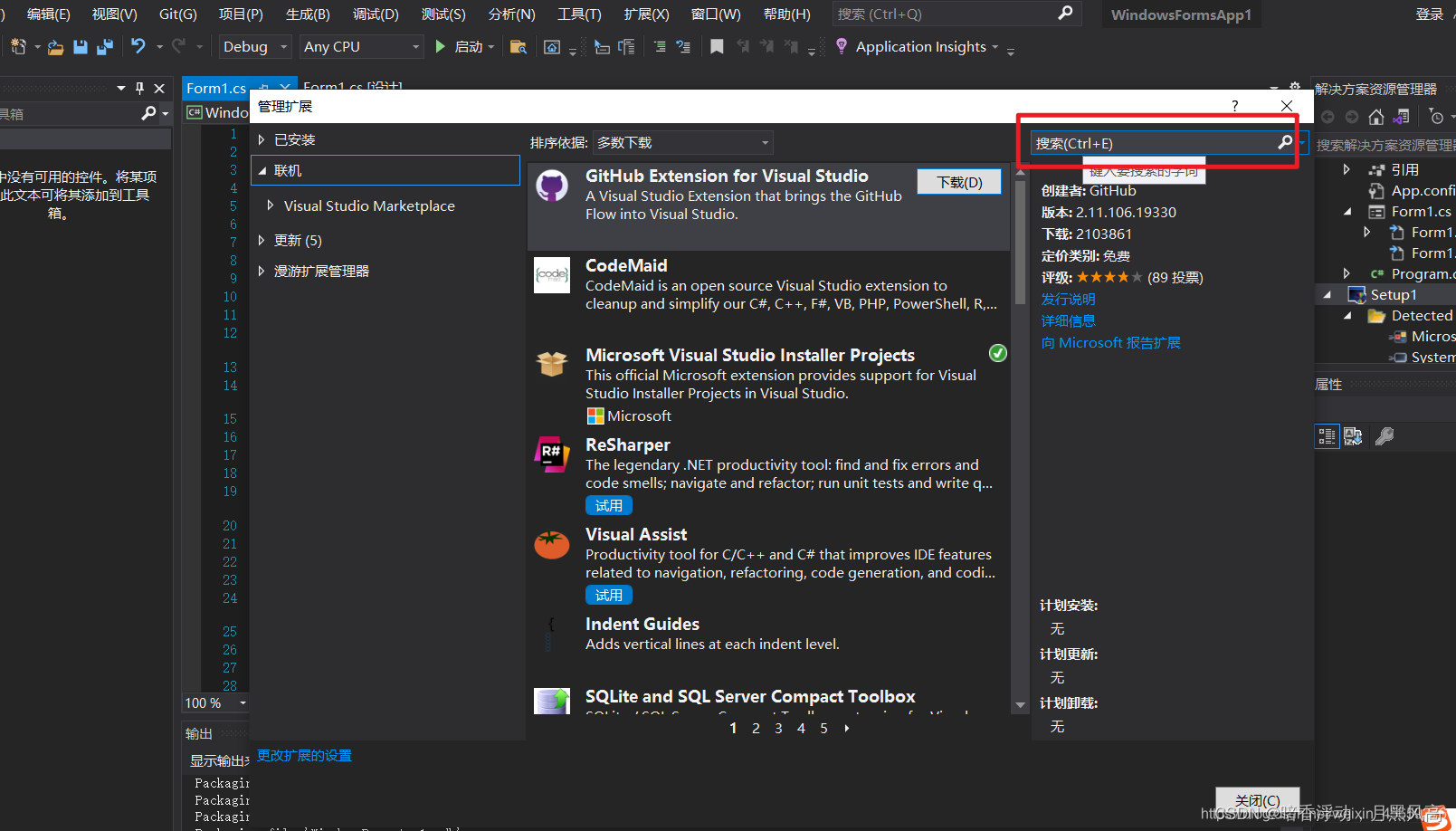The width and height of the screenshot is (1456, 831).
Task: Expand the 引用 node in Solution Explorer
Action: pyautogui.click(x=1347, y=169)
